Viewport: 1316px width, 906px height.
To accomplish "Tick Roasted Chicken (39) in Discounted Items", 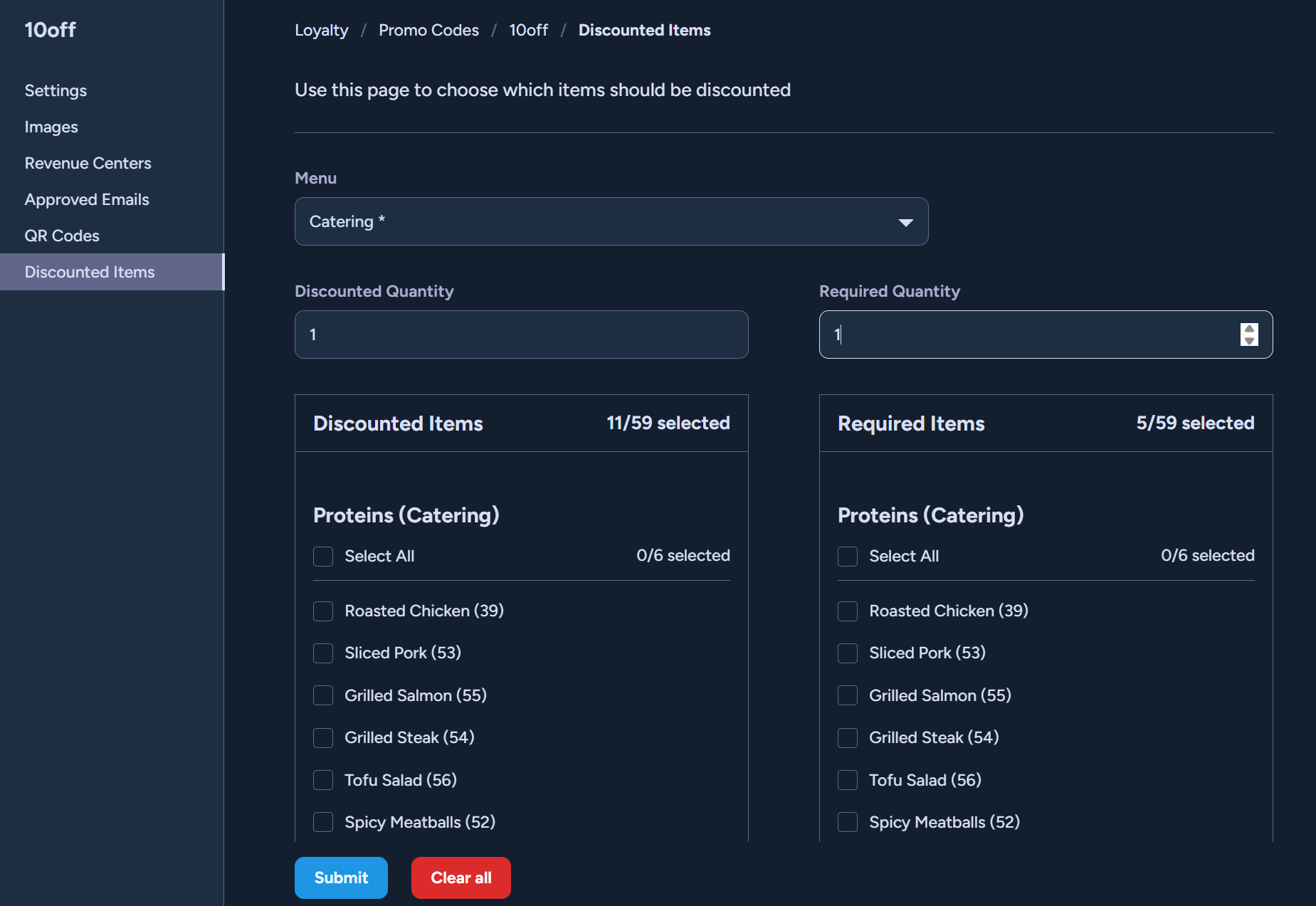I will click(323, 611).
